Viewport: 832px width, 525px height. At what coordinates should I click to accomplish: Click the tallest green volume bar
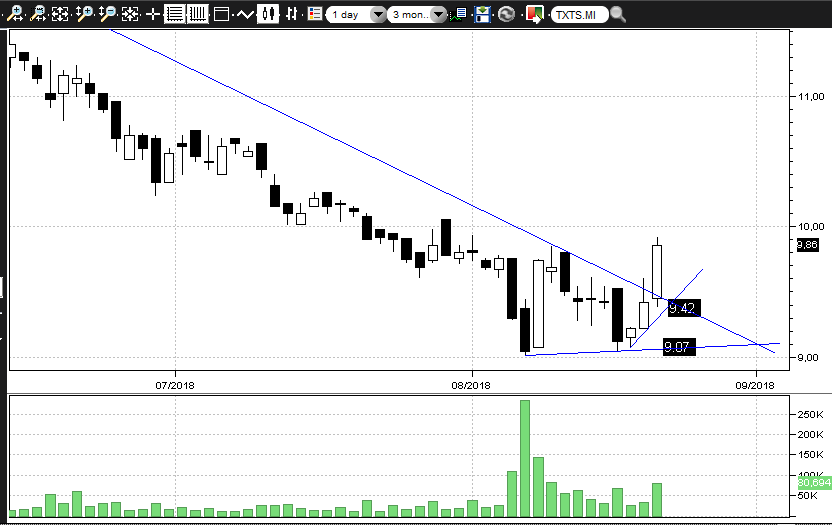525,459
